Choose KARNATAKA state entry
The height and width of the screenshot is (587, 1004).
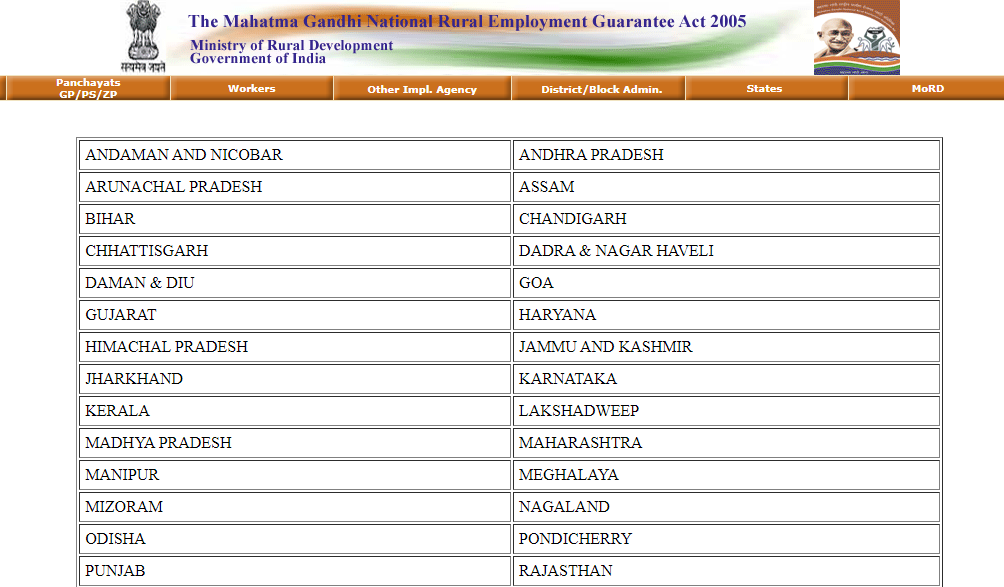[x=567, y=379]
